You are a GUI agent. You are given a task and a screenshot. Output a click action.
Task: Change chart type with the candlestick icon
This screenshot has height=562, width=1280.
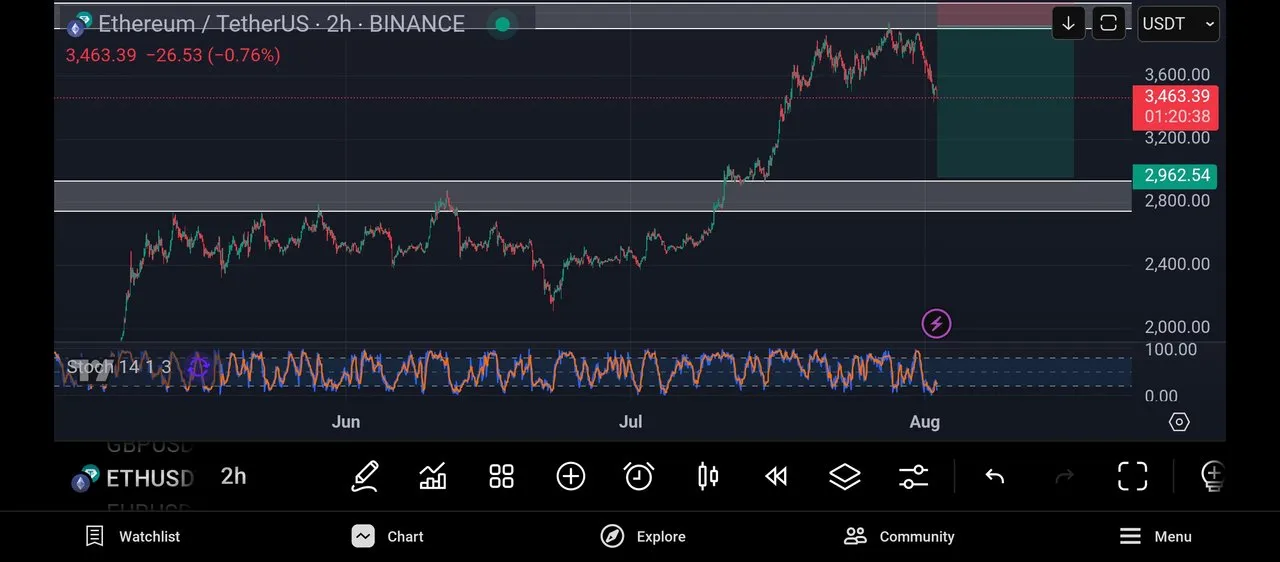click(x=707, y=476)
